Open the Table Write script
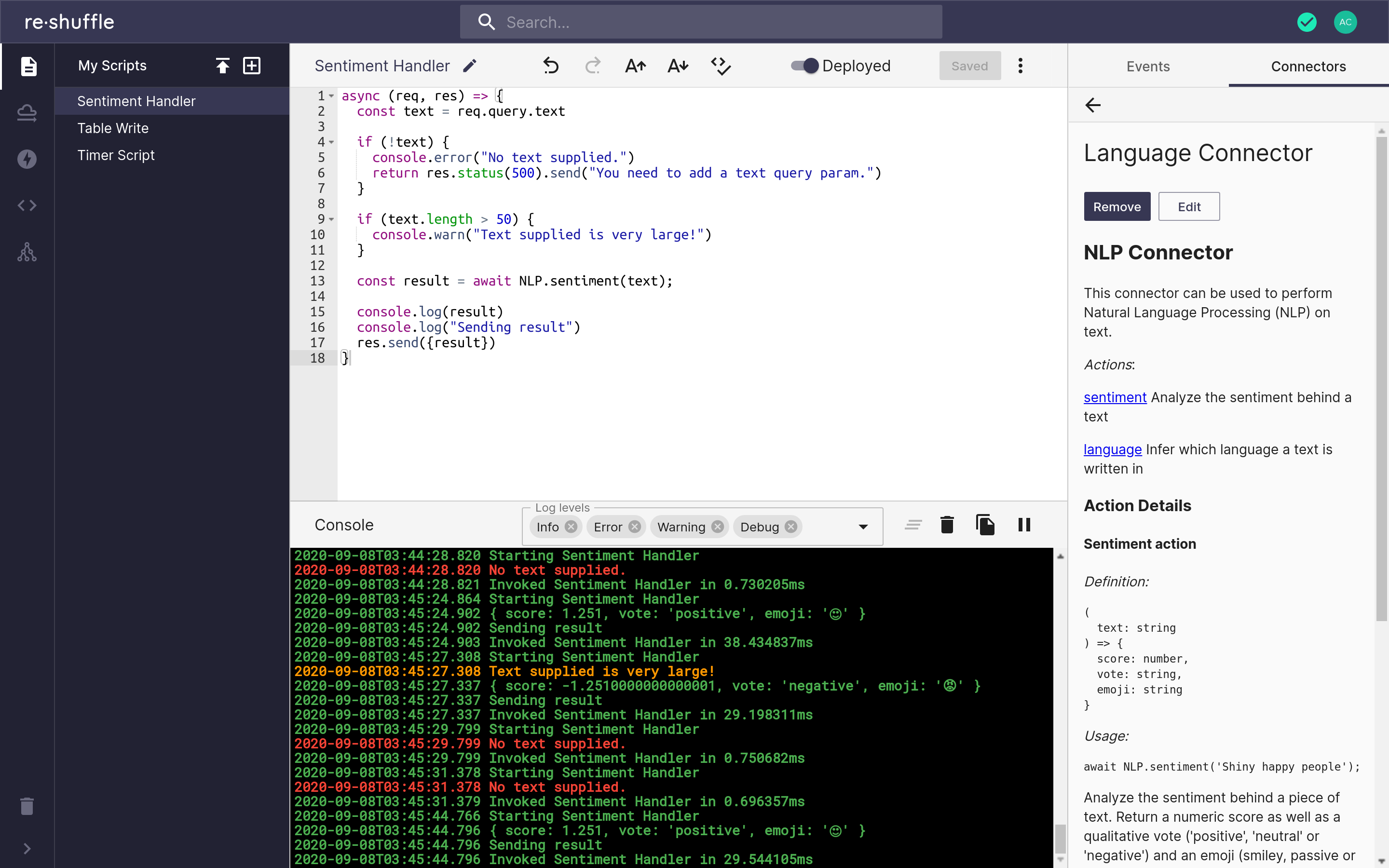Viewport: 1389px width, 868px height. pos(113,128)
